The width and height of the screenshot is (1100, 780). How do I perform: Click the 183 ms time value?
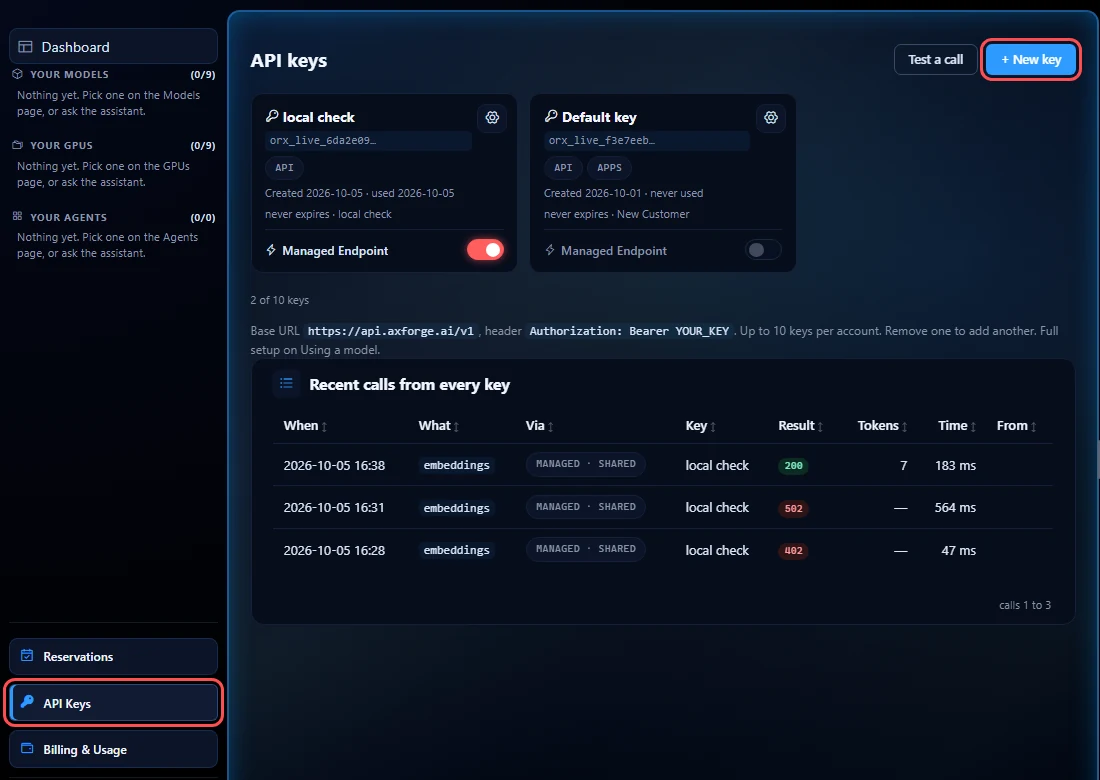click(x=955, y=465)
